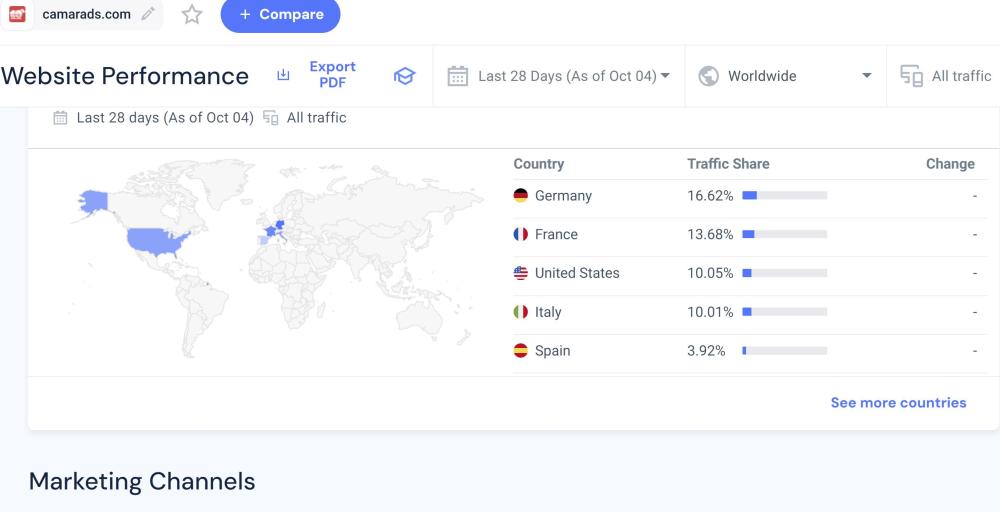Star camarads.com as a favorite
Screen dimensions: 1000x512
point(192,14)
